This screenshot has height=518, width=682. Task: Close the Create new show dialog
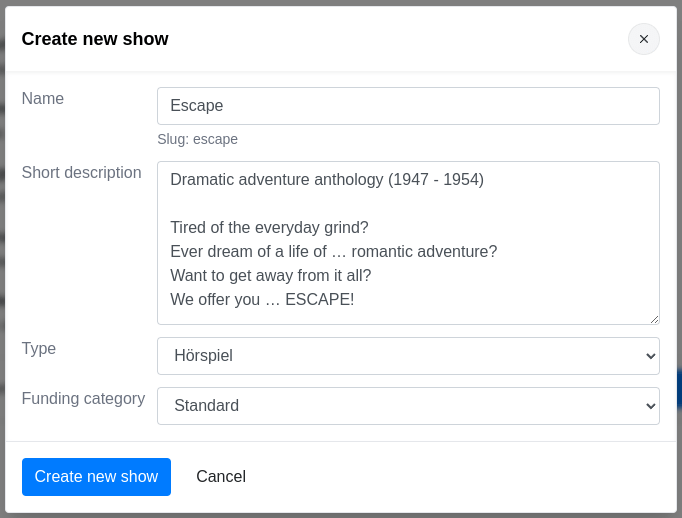[643, 39]
